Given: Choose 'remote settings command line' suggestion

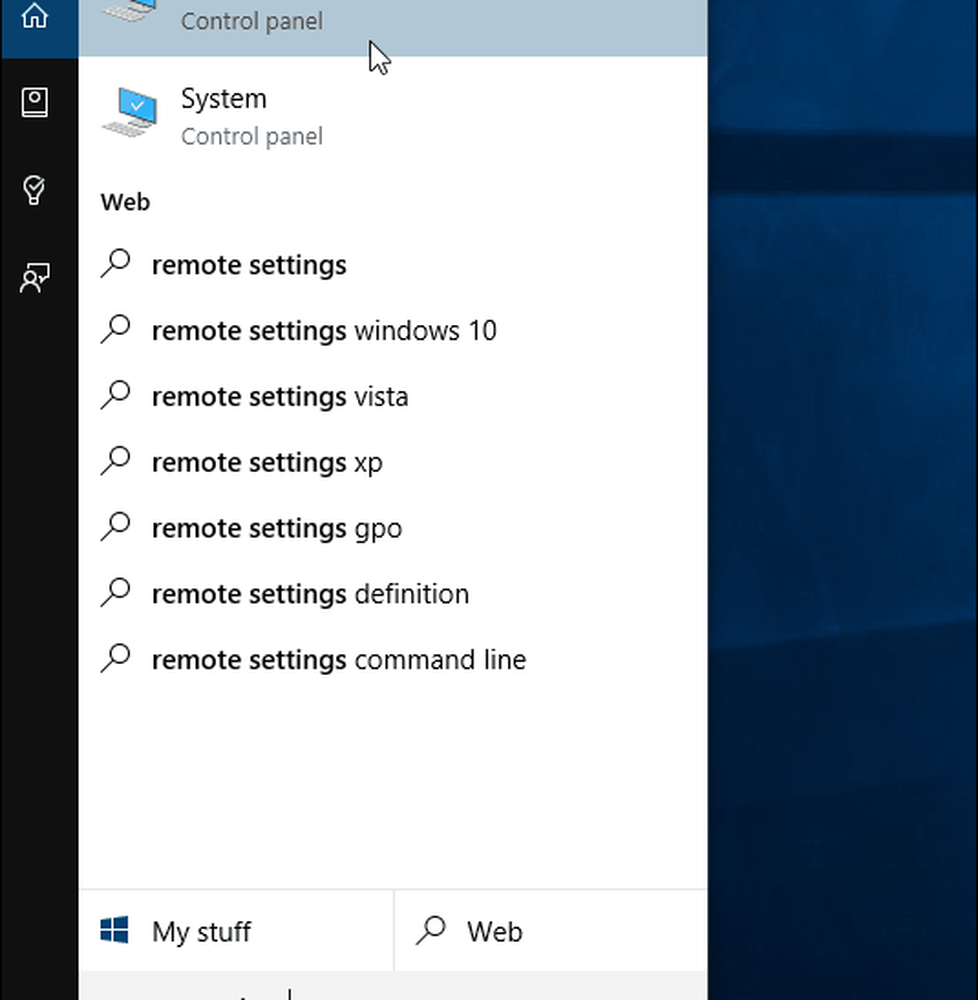Looking at the screenshot, I should [338, 660].
